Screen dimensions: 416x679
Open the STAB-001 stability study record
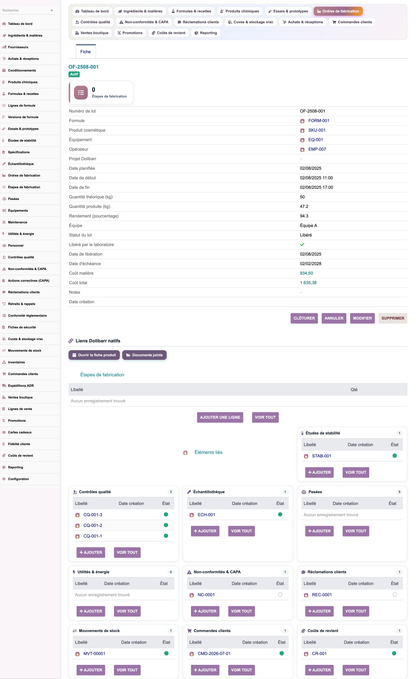point(322,456)
